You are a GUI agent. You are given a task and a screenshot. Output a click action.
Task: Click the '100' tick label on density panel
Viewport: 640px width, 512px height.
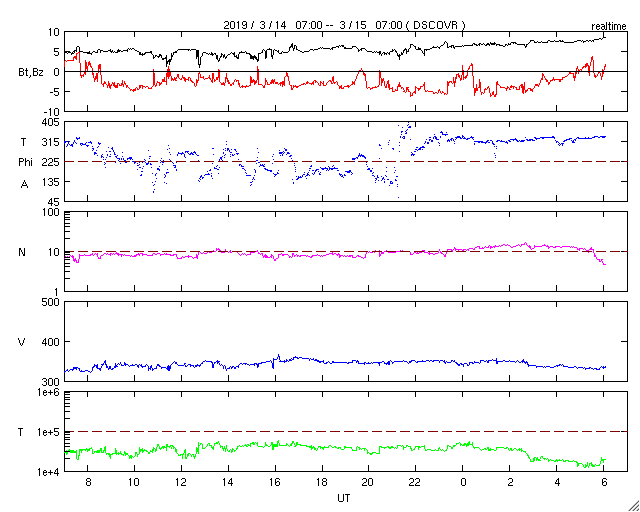click(51, 213)
